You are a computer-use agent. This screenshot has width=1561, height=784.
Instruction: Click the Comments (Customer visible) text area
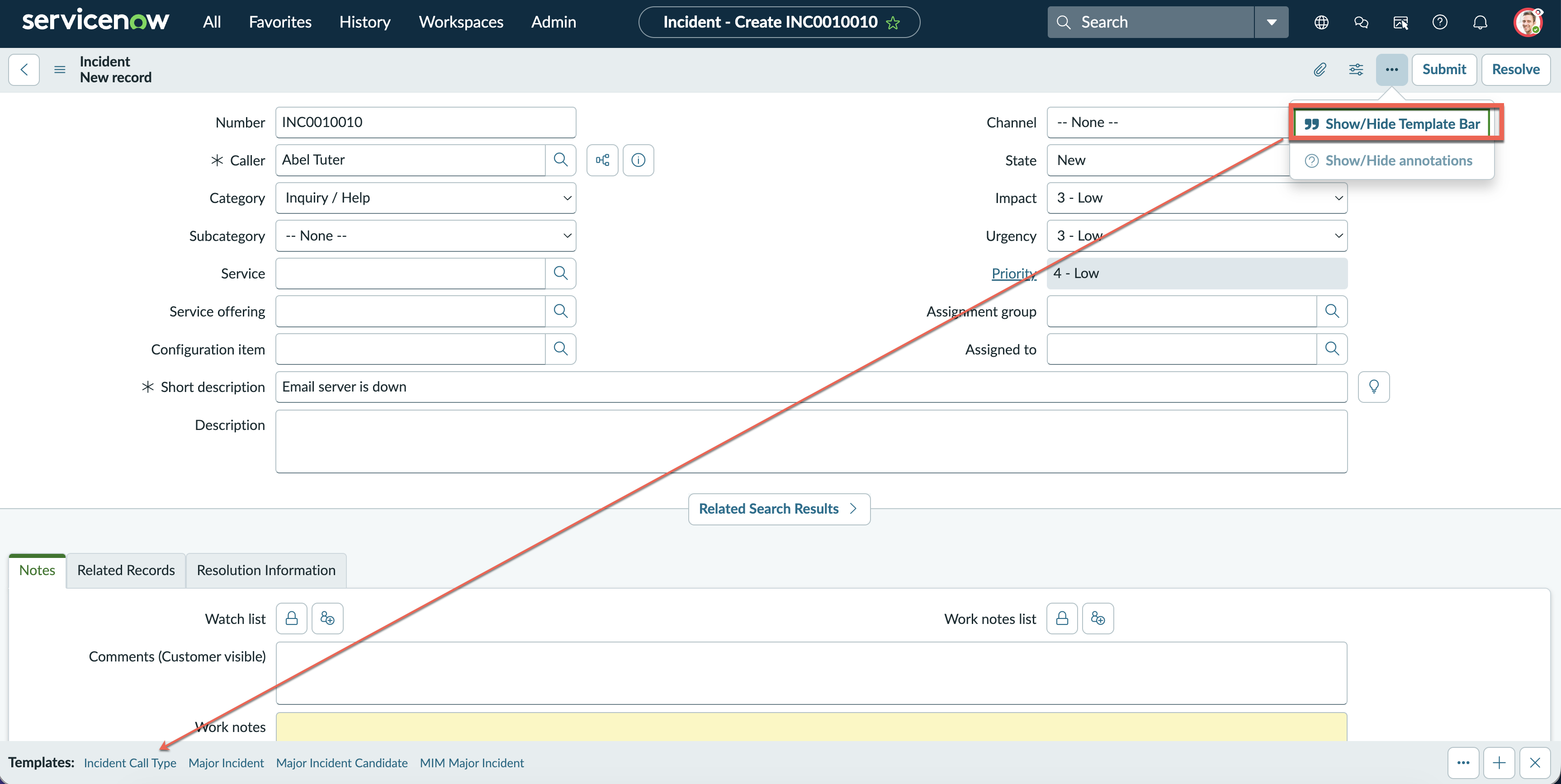pyautogui.click(x=811, y=673)
